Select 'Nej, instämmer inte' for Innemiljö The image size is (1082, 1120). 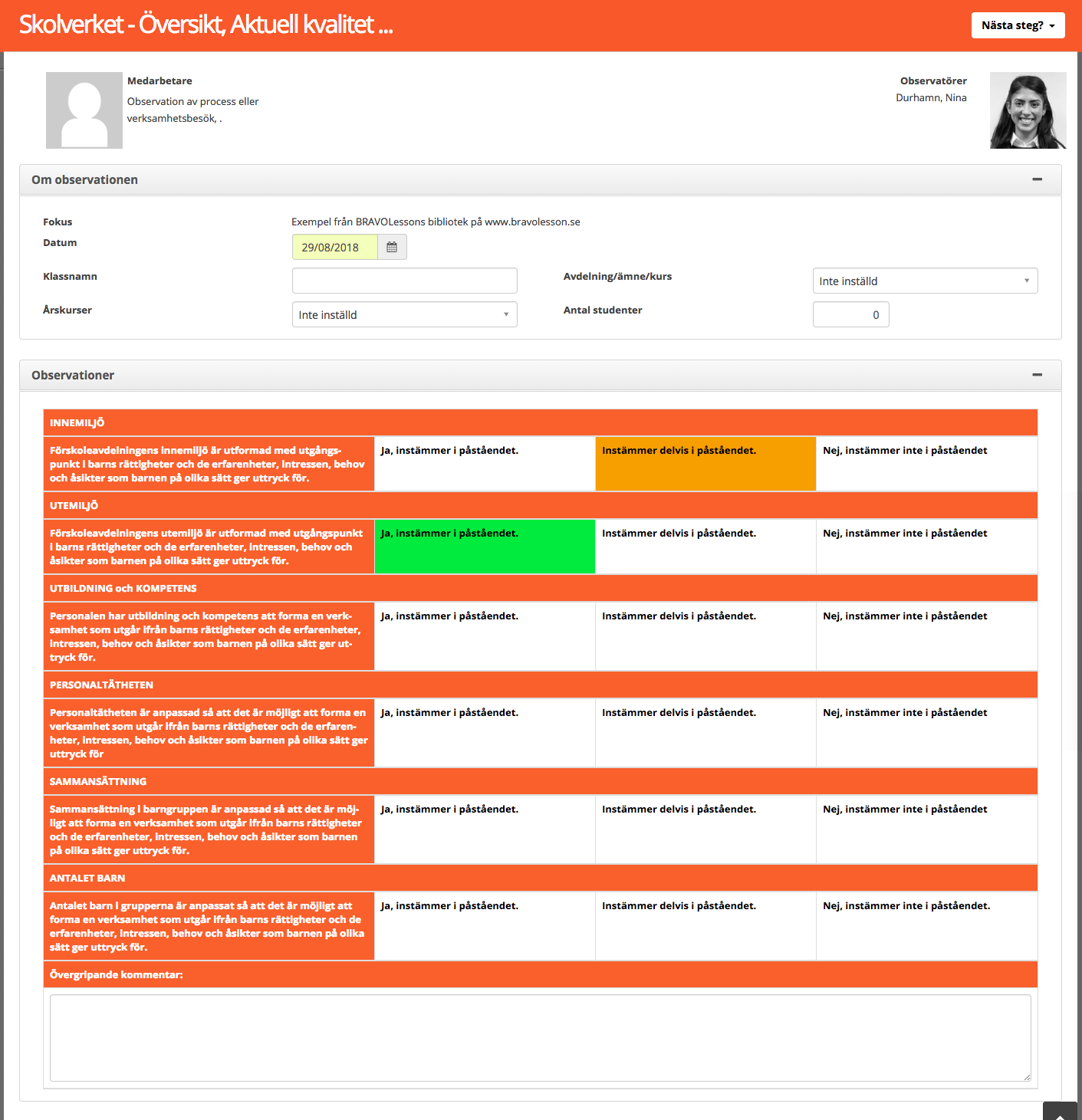click(927, 464)
